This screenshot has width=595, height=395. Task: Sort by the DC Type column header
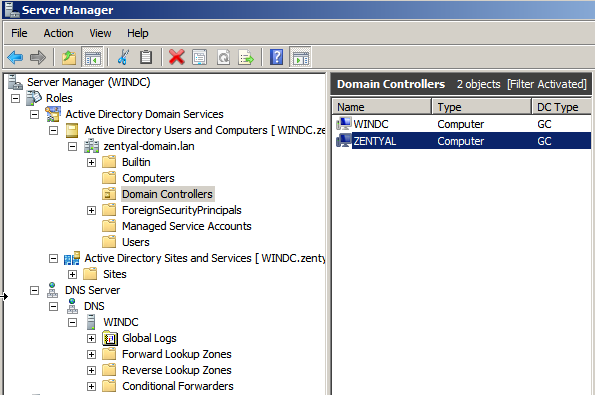562,107
